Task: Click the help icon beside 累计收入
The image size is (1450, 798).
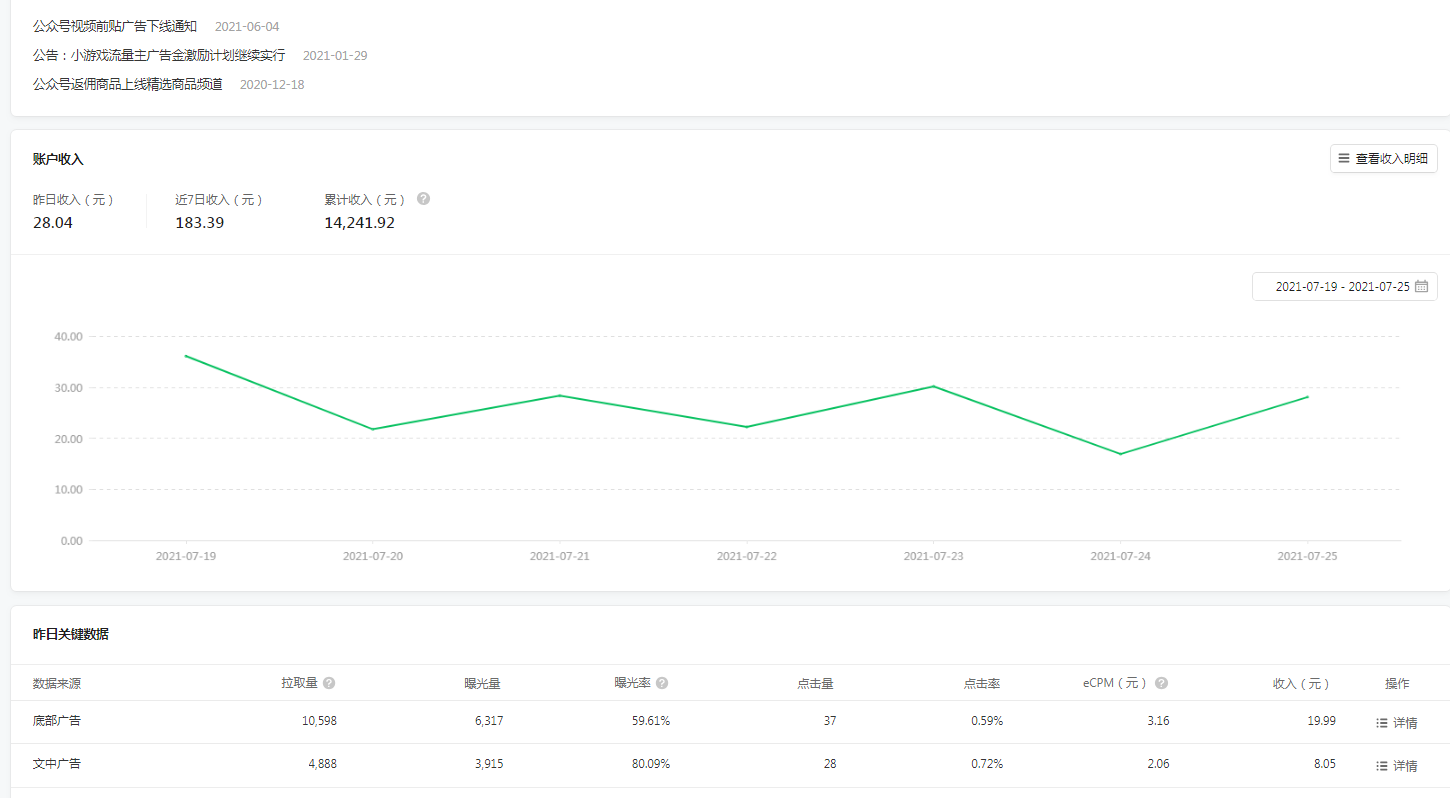Action: pos(423,199)
